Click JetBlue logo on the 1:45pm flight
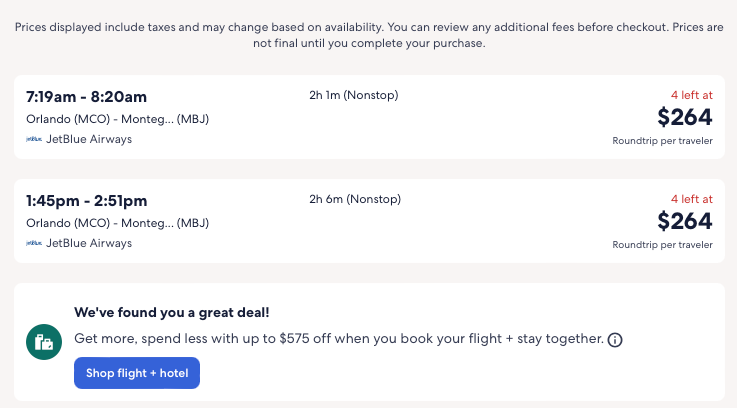This screenshot has height=408, width=737. pyautogui.click(x=34, y=243)
